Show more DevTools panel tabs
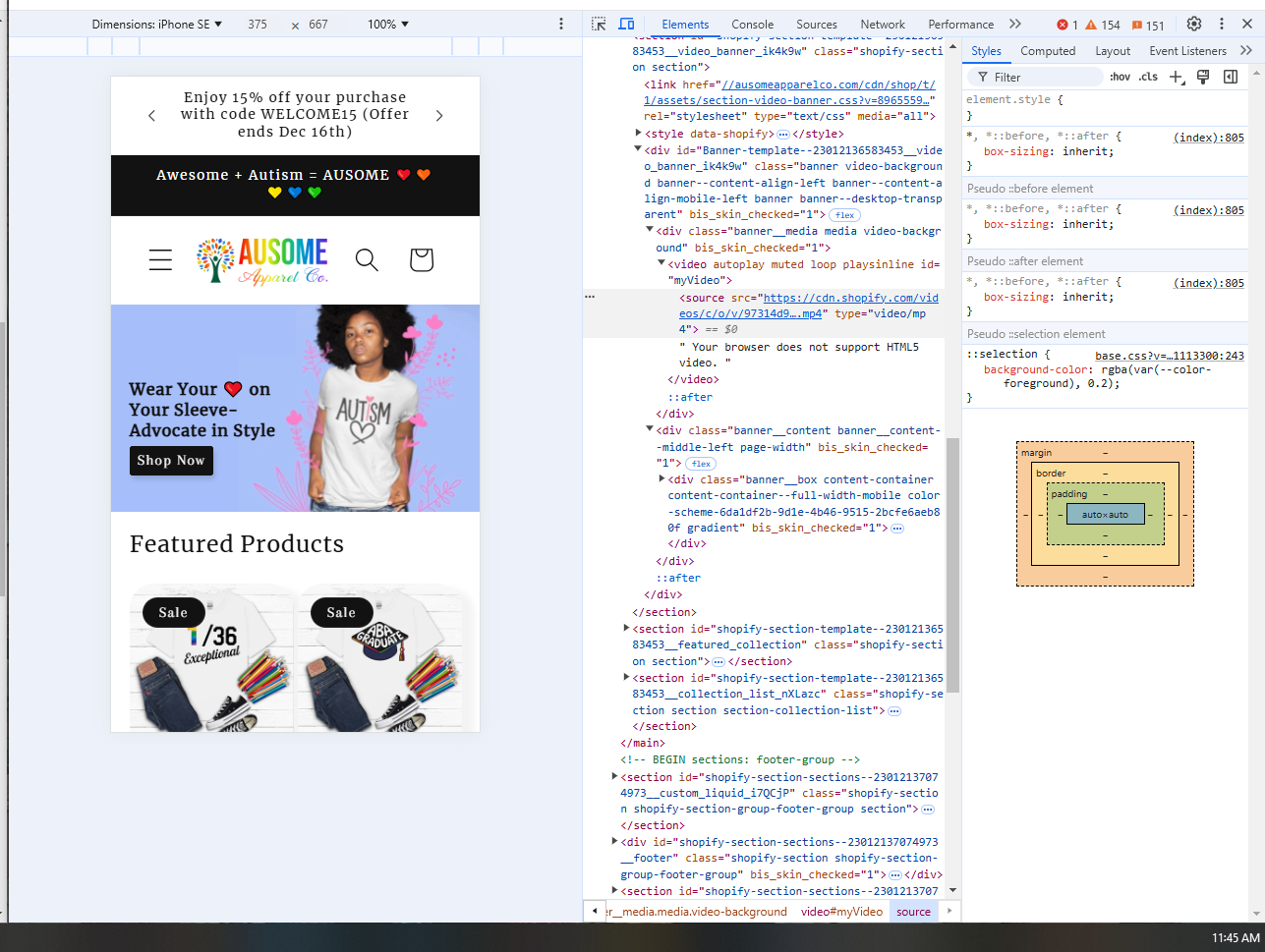 (1015, 24)
